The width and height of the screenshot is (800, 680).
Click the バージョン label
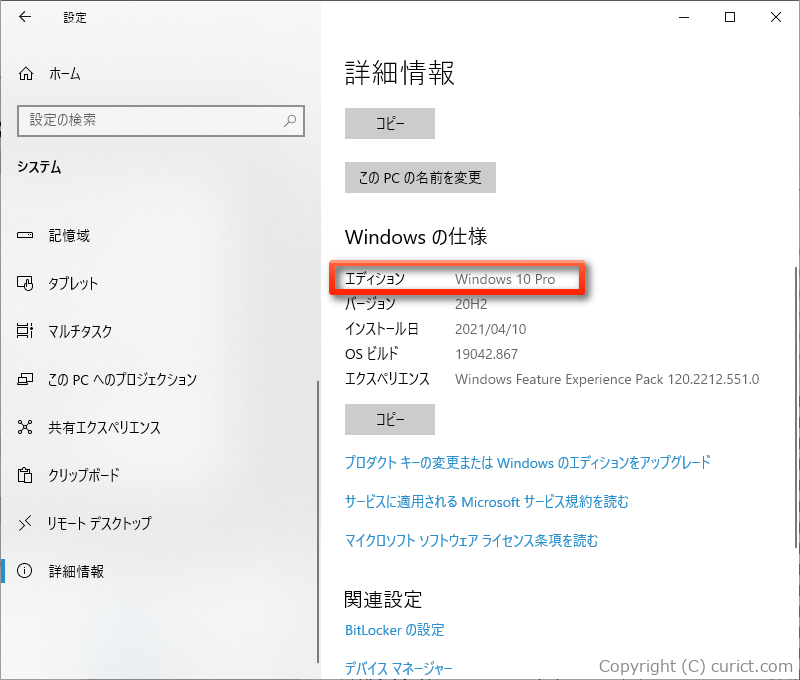tap(370, 304)
